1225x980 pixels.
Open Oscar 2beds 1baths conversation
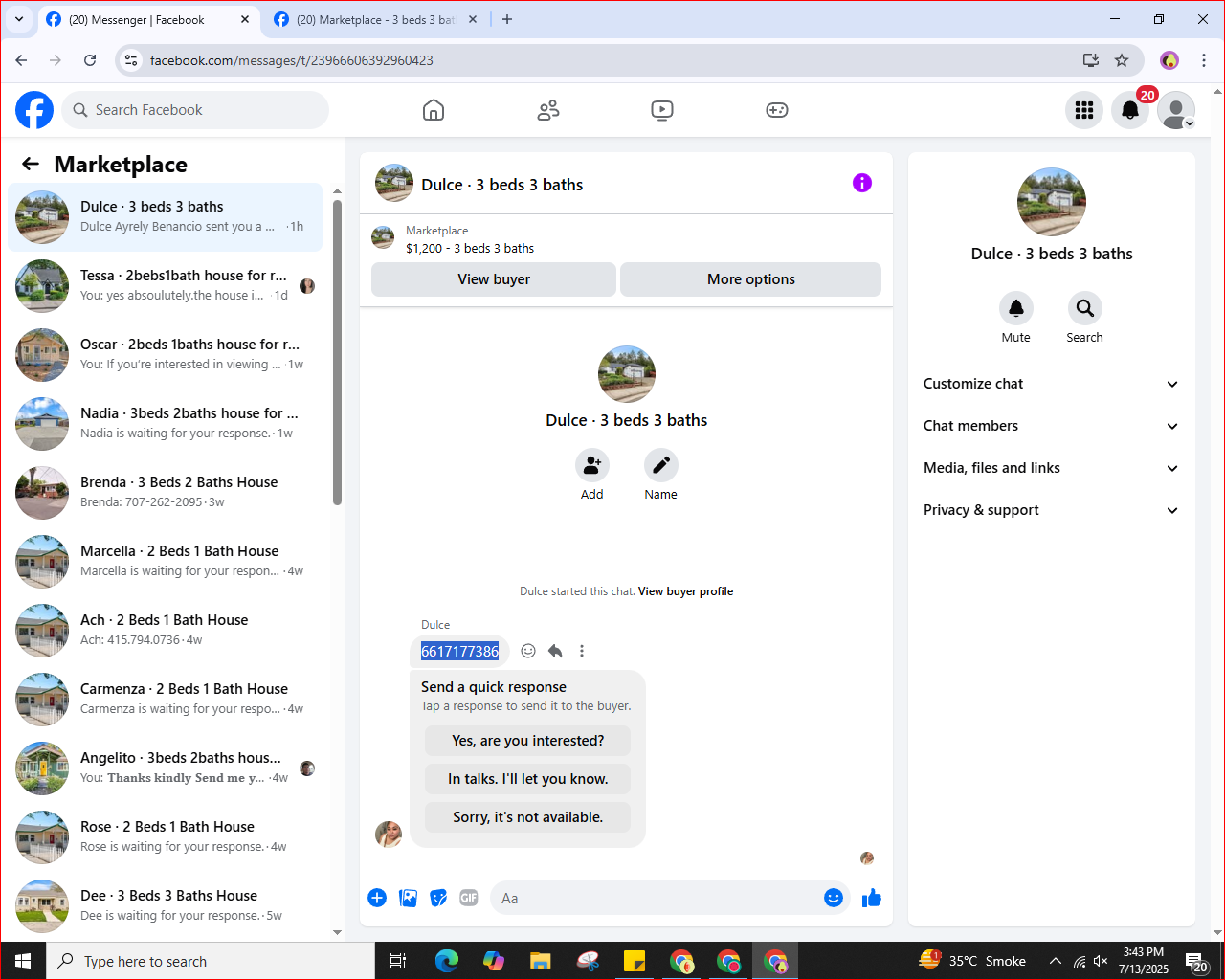click(165, 355)
